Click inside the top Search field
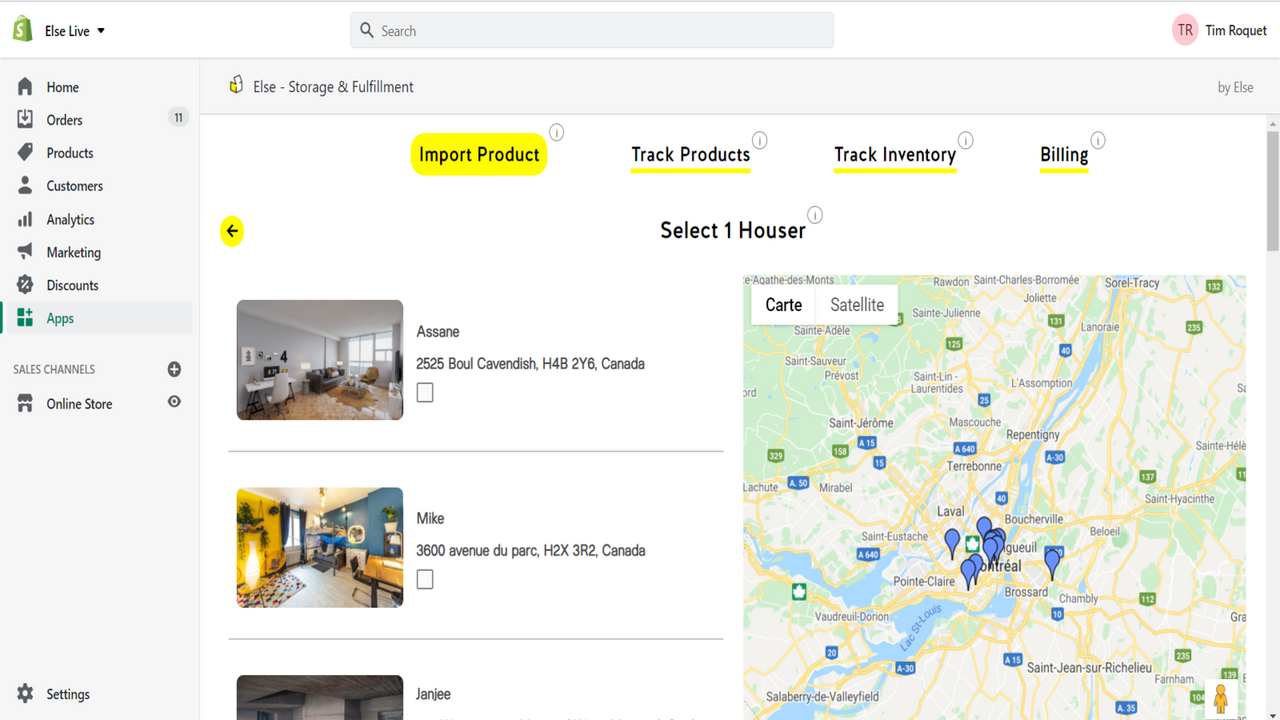Screen dimensions: 1280x720 591,30
